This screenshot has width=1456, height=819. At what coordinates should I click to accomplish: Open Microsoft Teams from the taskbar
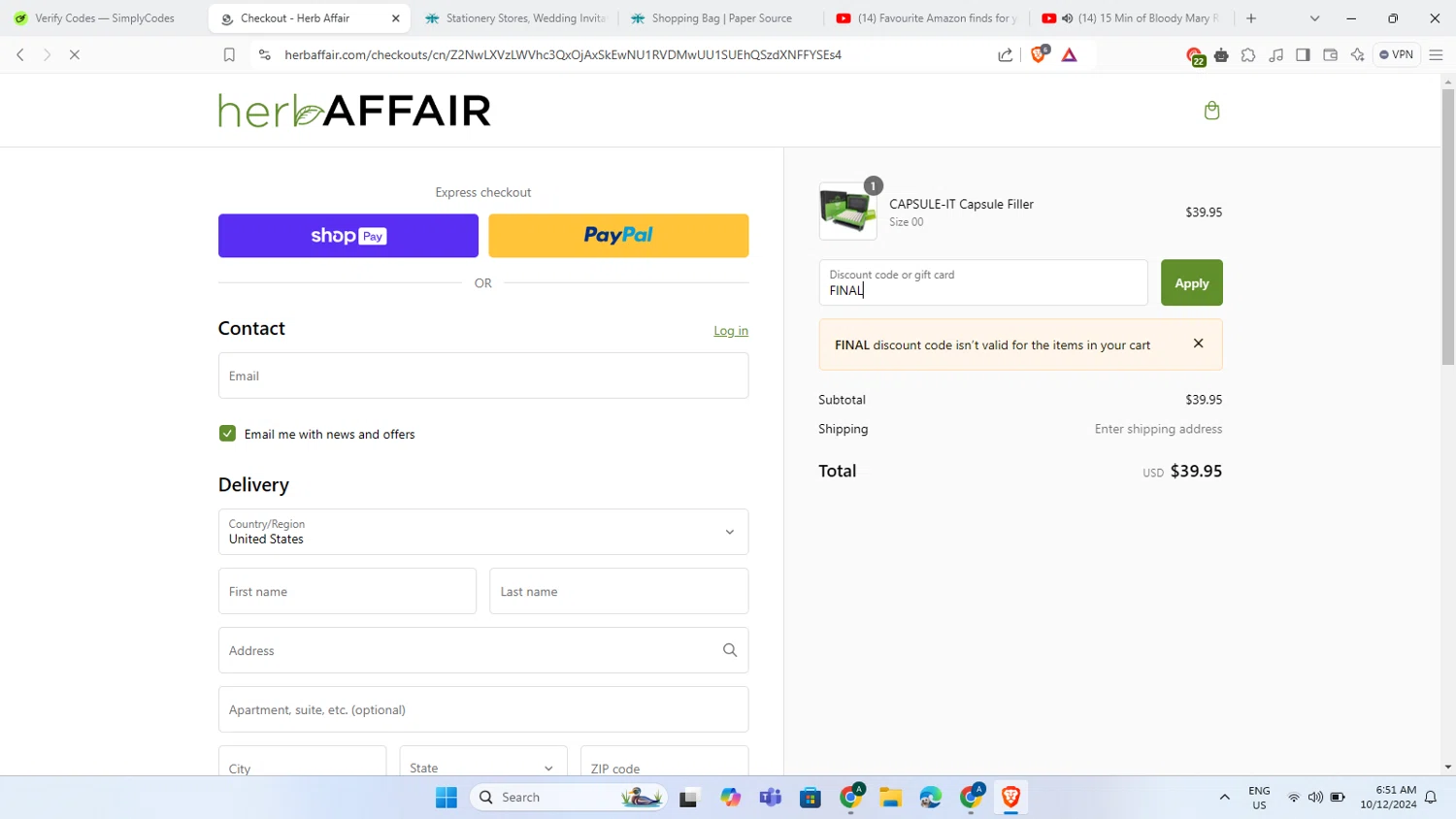(771, 798)
